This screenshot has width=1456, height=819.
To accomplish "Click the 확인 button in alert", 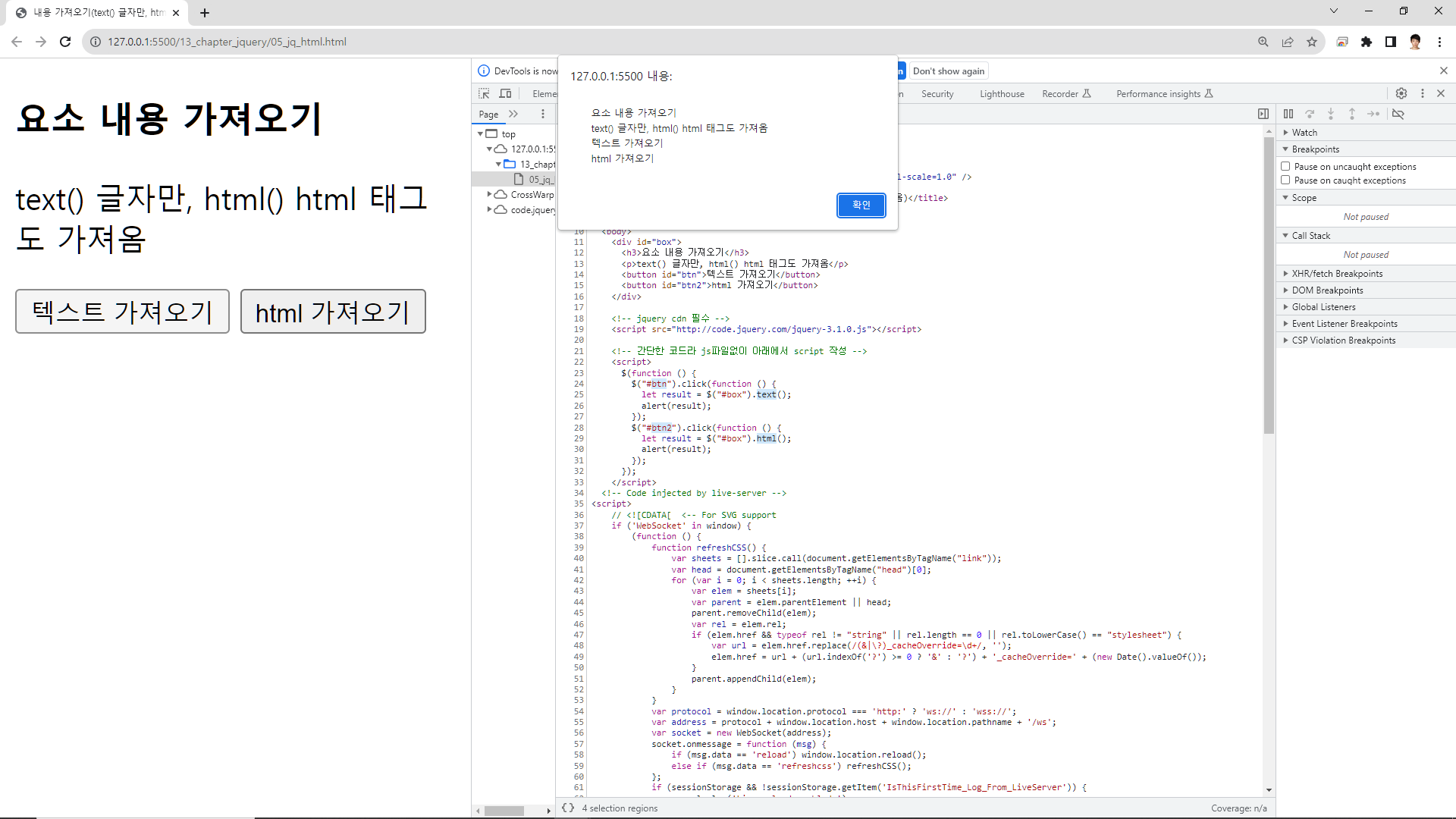I will 861,205.
